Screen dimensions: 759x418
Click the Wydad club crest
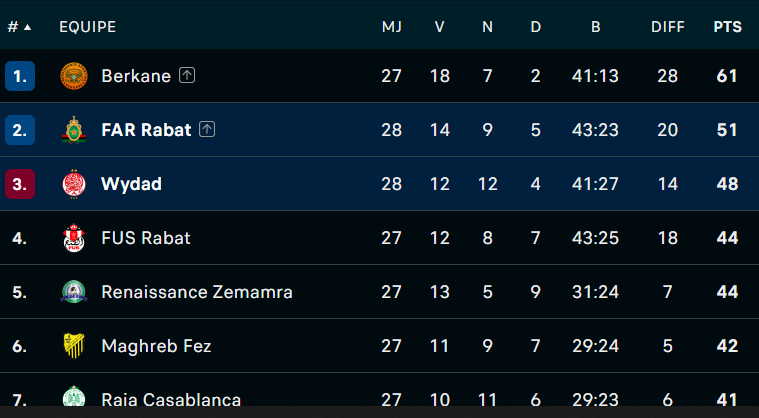[x=74, y=184]
